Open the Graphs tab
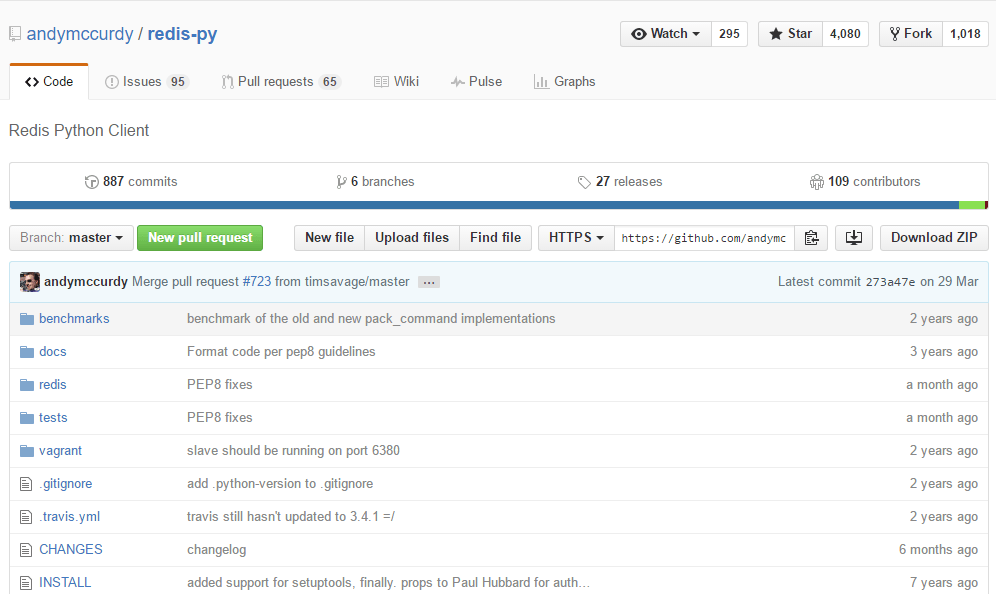The height and width of the screenshot is (594, 996). pyautogui.click(x=565, y=81)
